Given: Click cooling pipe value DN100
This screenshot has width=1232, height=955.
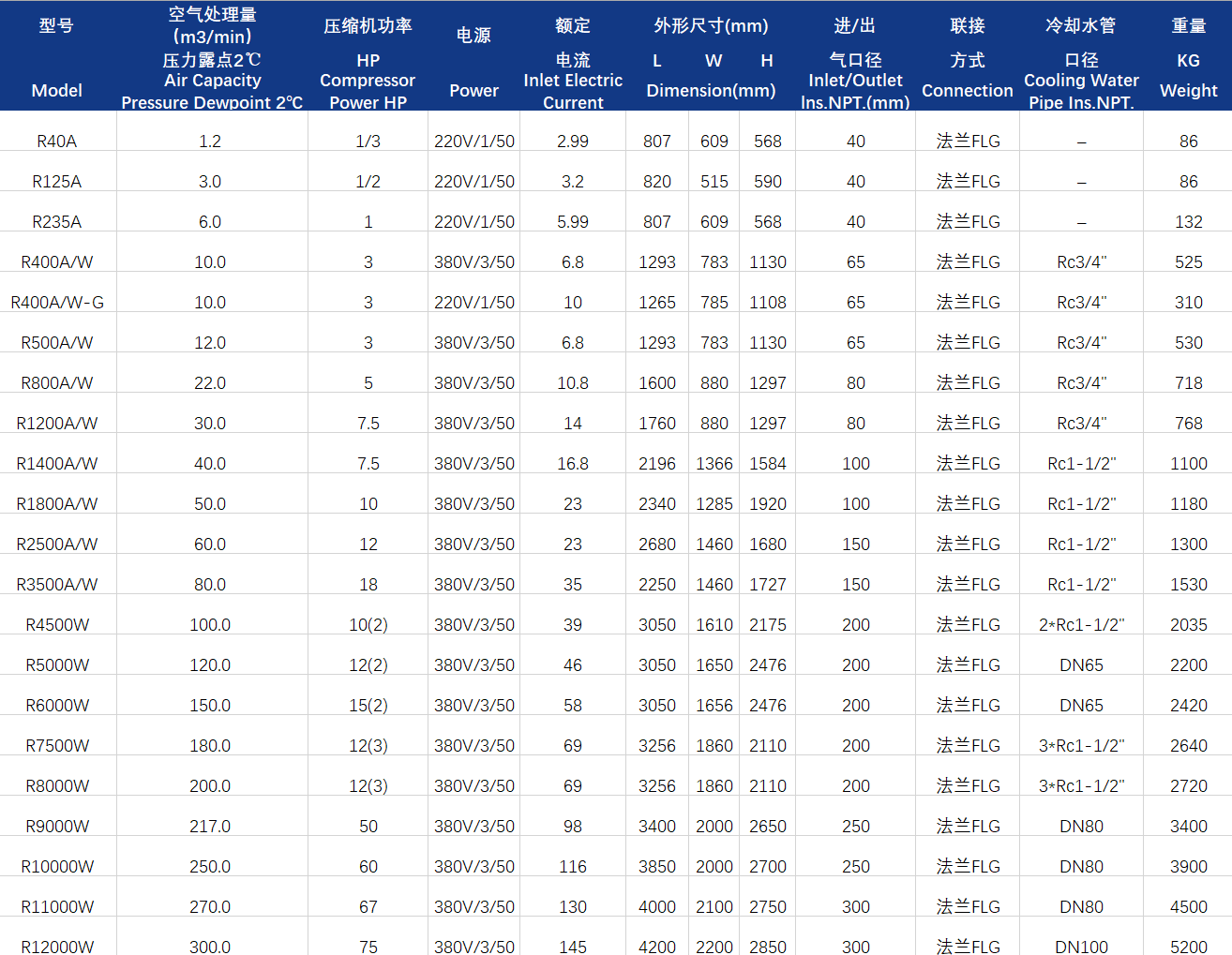Looking at the screenshot, I should click(x=1081, y=947).
